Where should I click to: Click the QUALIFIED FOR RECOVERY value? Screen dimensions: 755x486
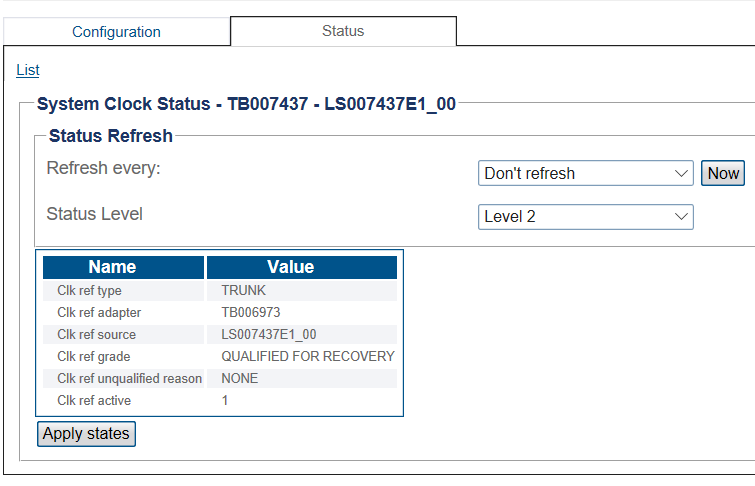308,356
